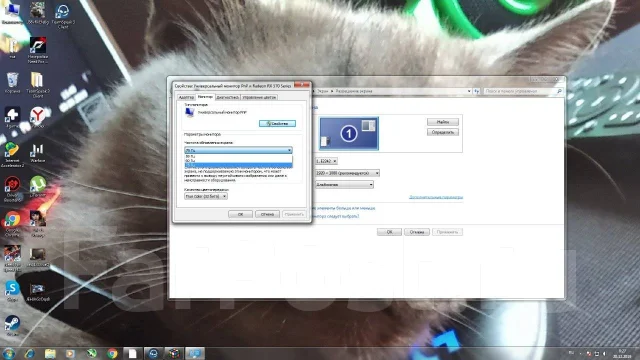The width and height of the screenshot is (640, 360).
Task: Close the monitor properties dialog
Action: tap(302, 85)
